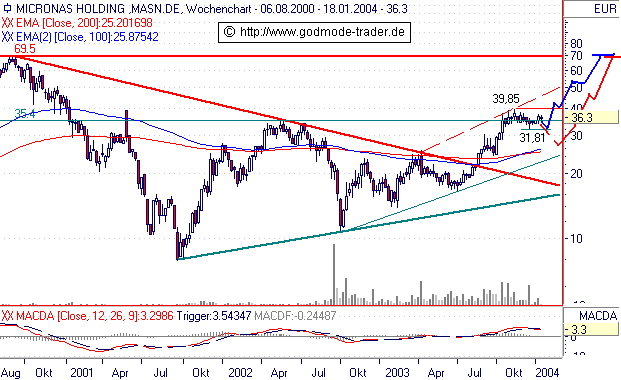Click the 2004 date axis label

[x=547, y=373]
